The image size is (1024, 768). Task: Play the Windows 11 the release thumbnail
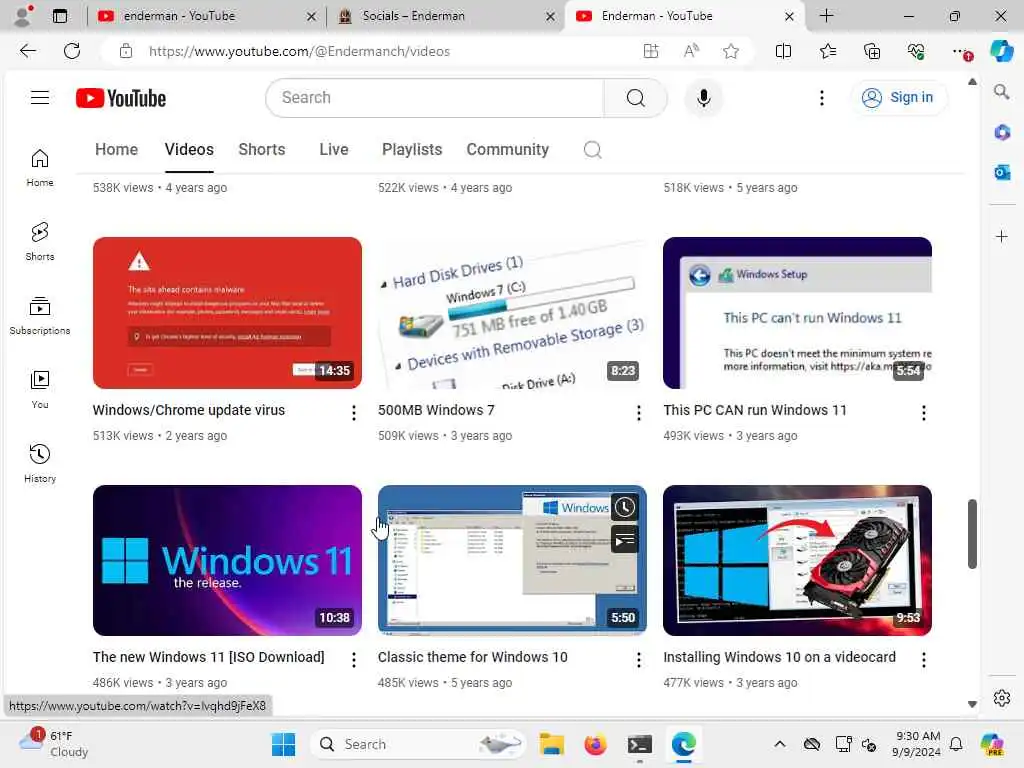coord(227,560)
